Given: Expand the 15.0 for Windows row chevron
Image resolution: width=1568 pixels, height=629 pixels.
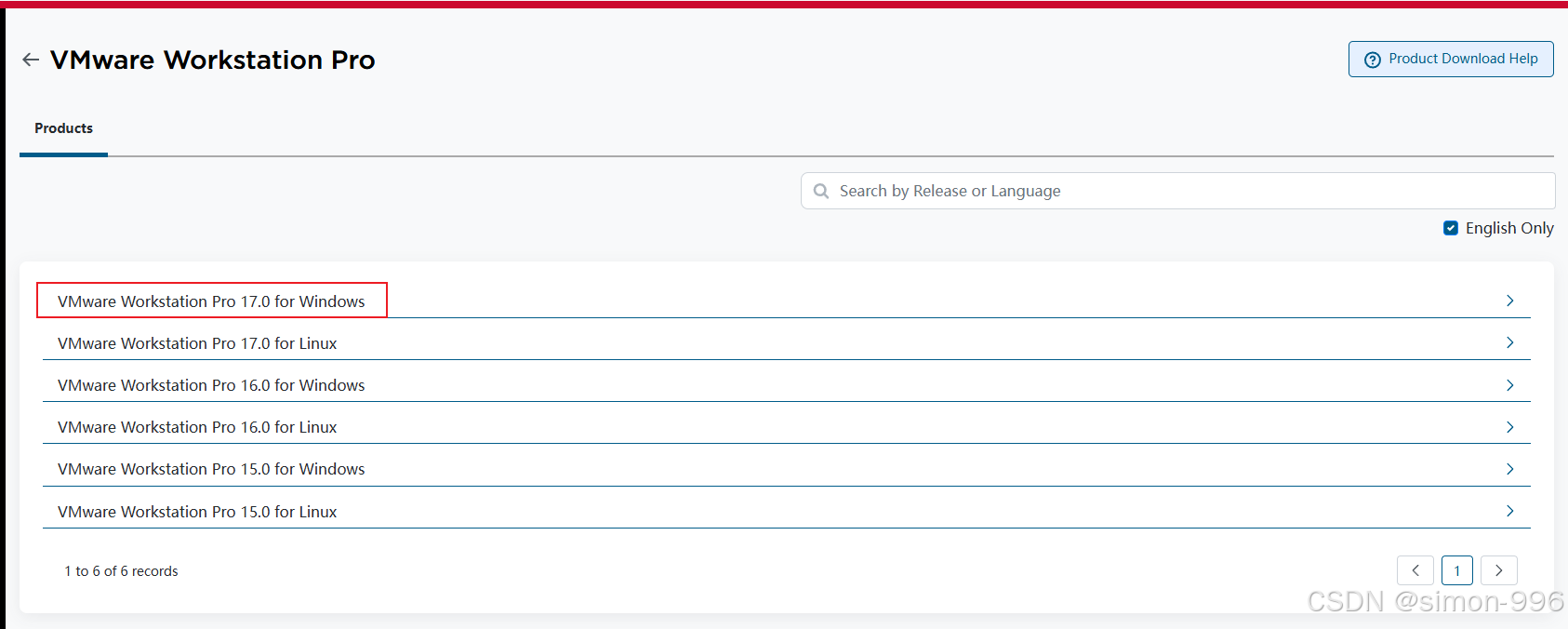Looking at the screenshot, I should [1509, 469].
